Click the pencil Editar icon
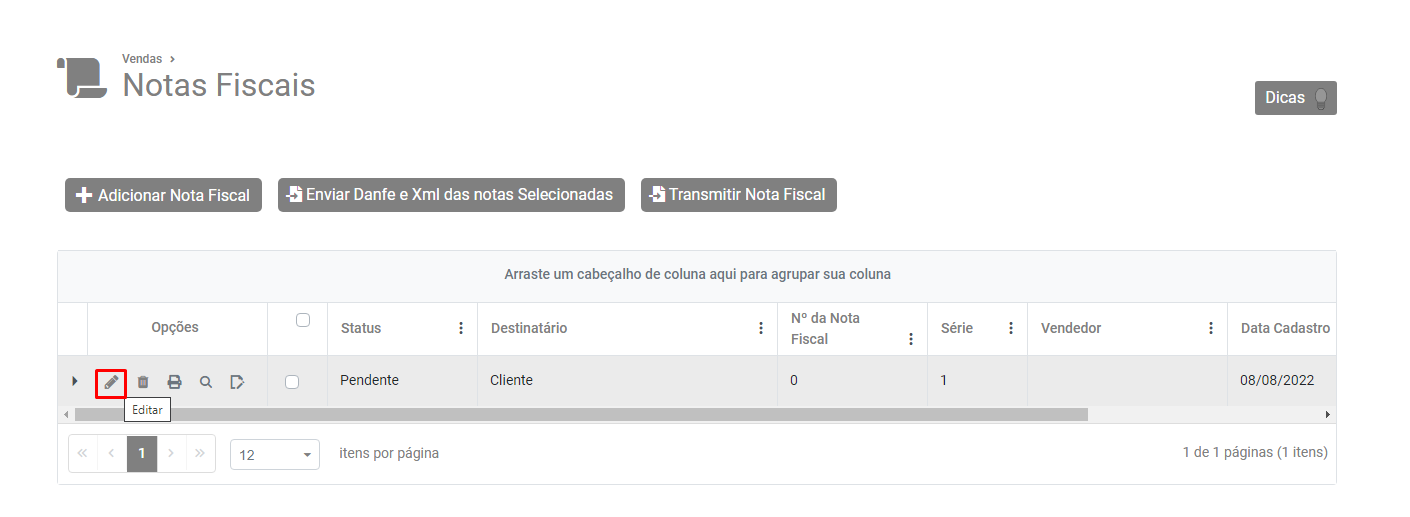Viewport: 1410px width, 517px height. click(x=111, y=382)
